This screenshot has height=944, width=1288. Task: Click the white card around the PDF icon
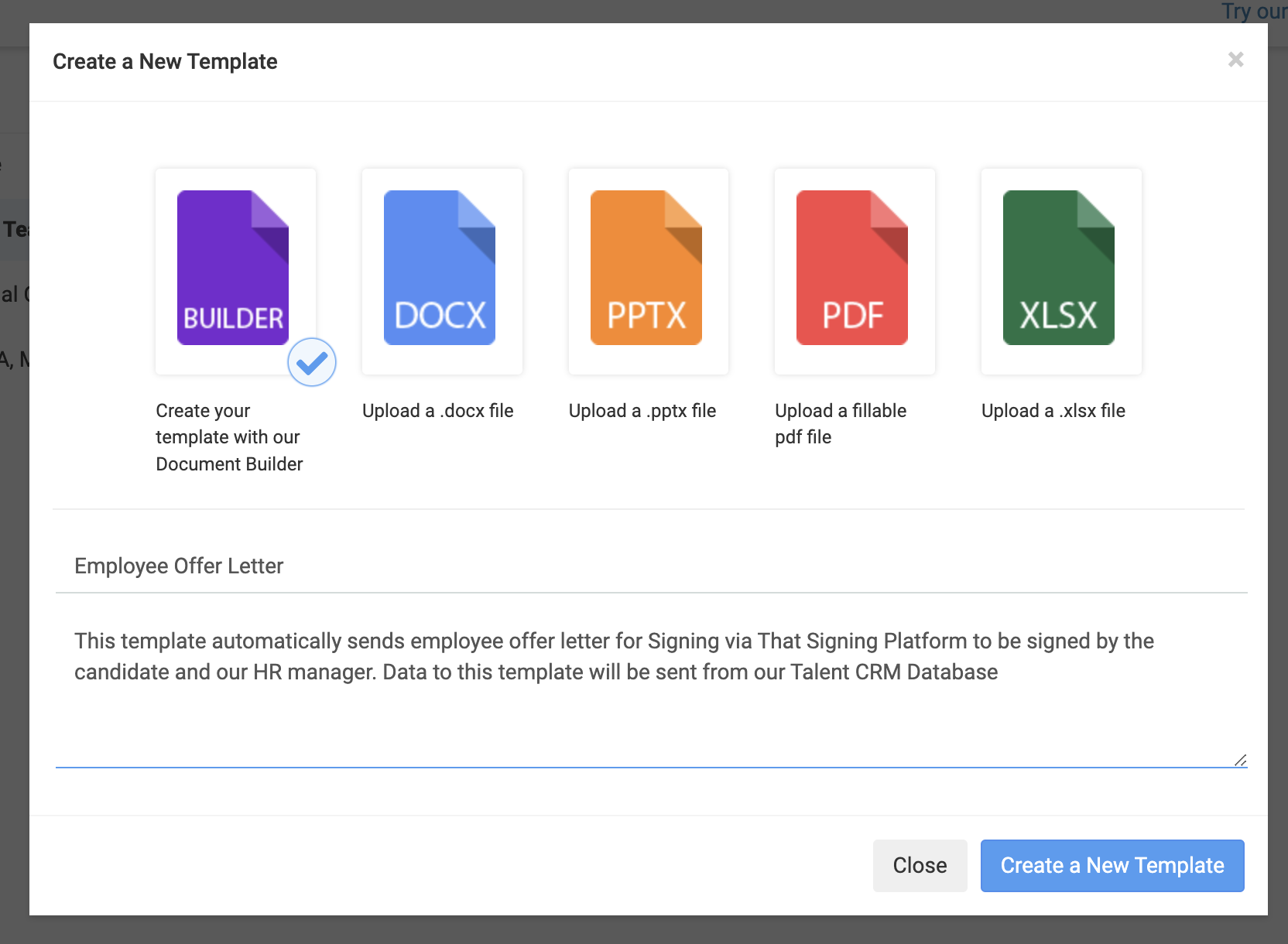[x=855, y=364]
